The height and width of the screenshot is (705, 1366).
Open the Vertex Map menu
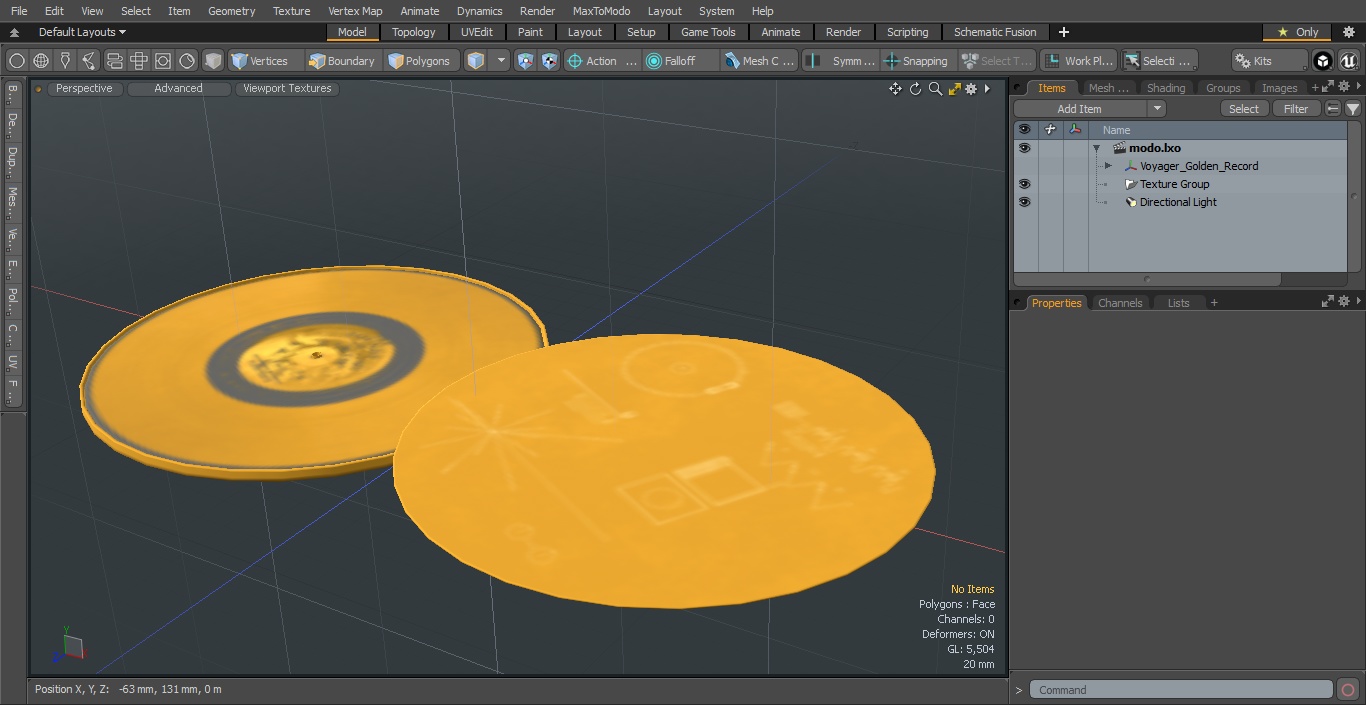point(355,11)
